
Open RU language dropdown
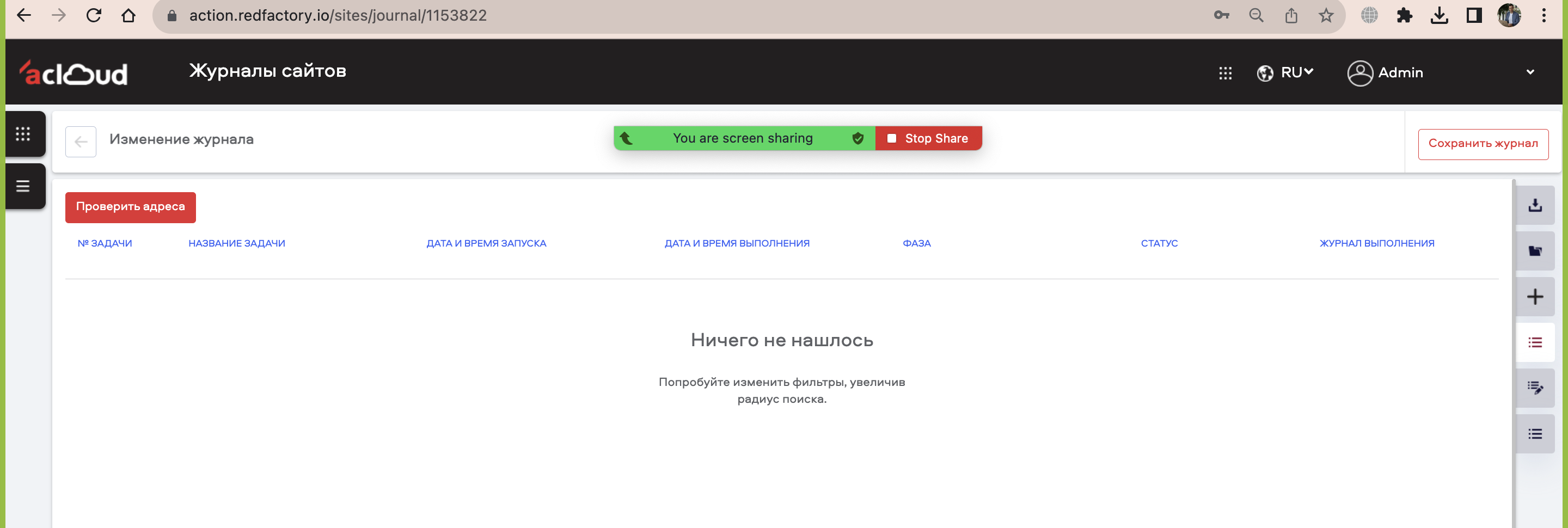1285,72
